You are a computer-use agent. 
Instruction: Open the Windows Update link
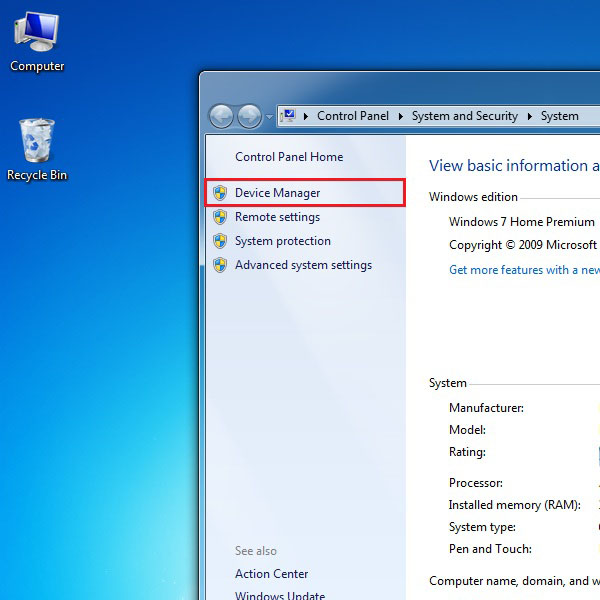tap(280, 595)
